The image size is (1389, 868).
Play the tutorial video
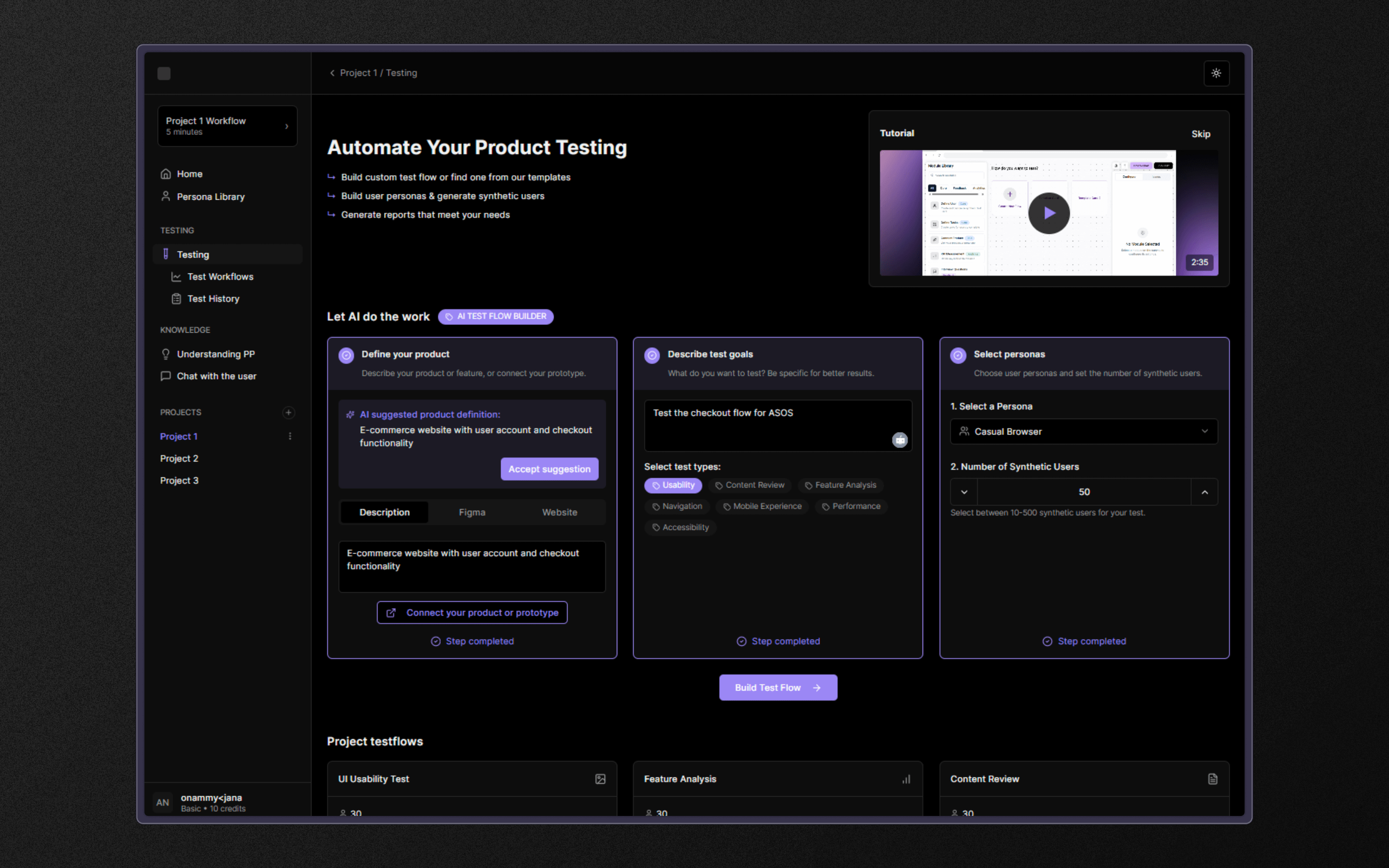pyautogui.click(x=1049, y=213)
